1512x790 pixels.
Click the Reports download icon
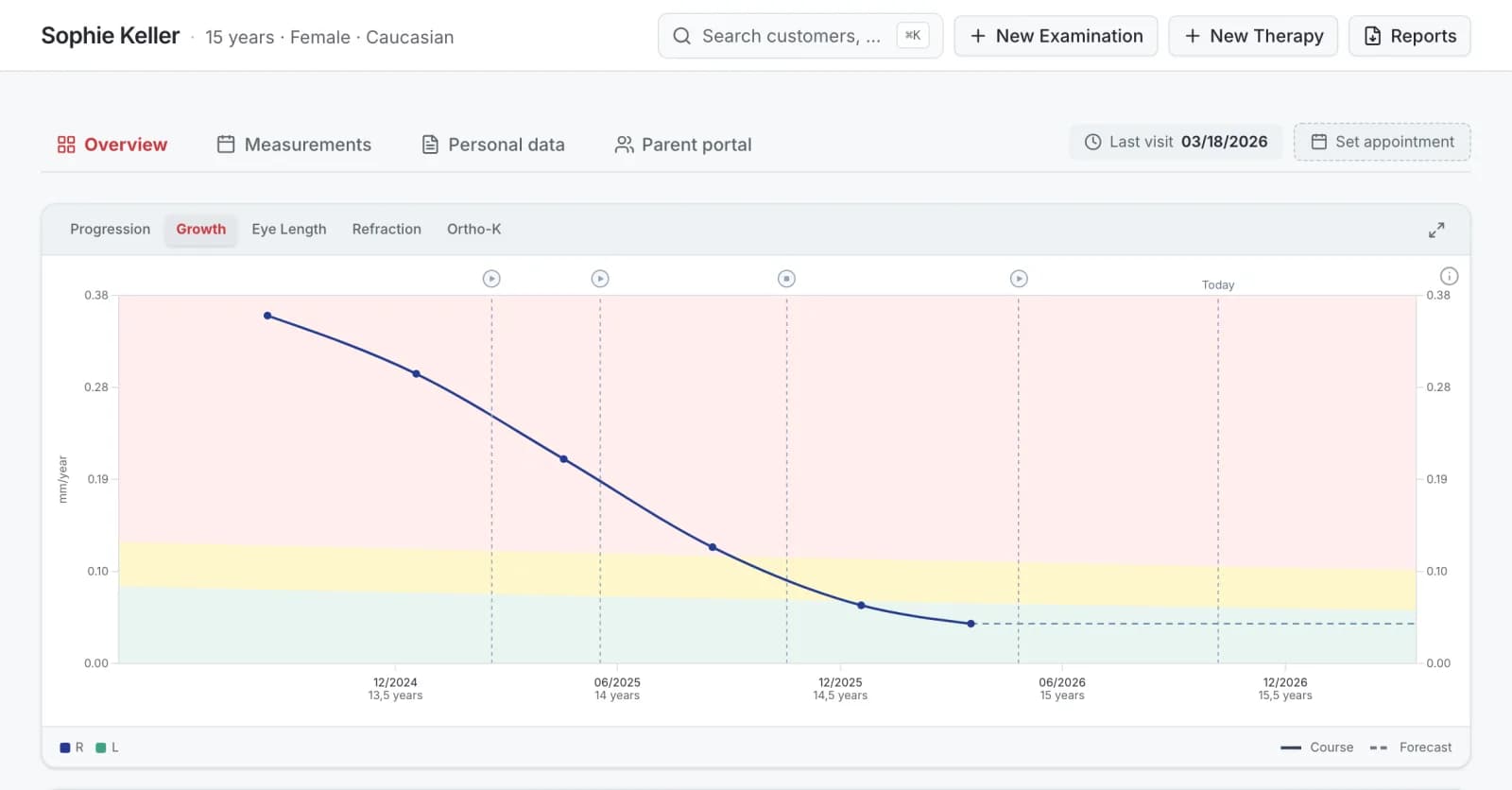click(1373, 36)
